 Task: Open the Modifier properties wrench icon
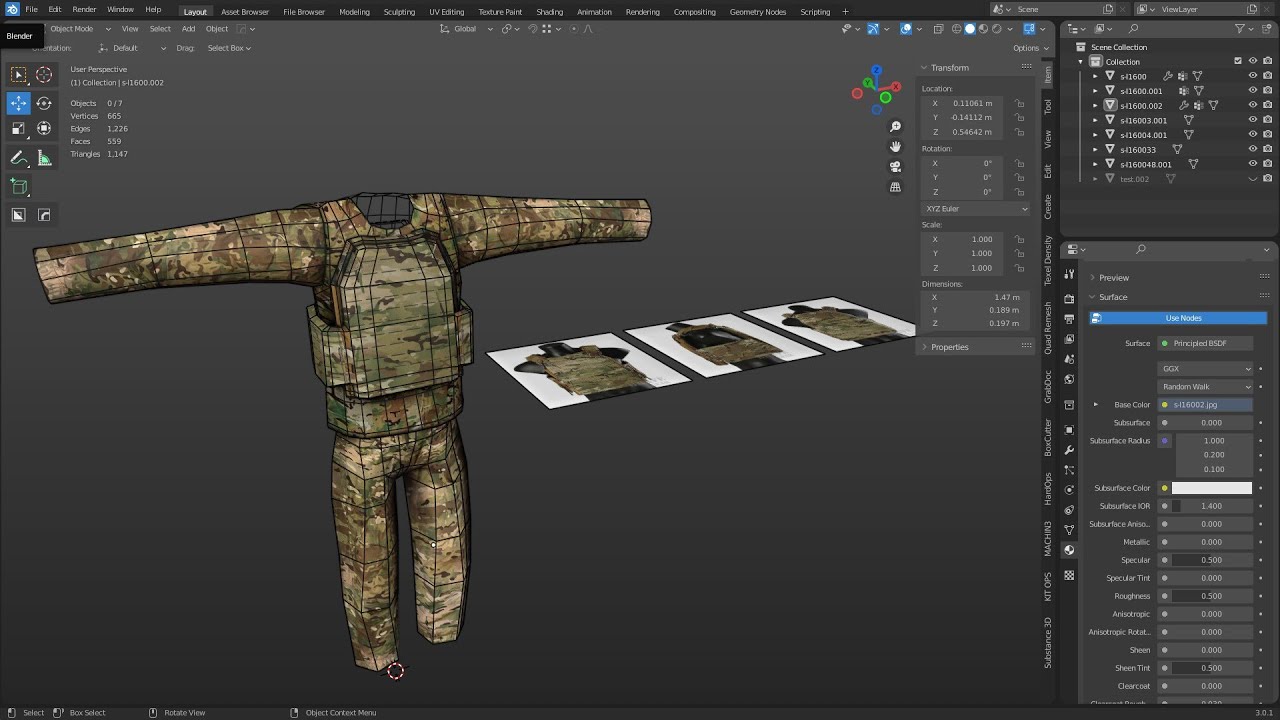click(x=1069, y=450)
